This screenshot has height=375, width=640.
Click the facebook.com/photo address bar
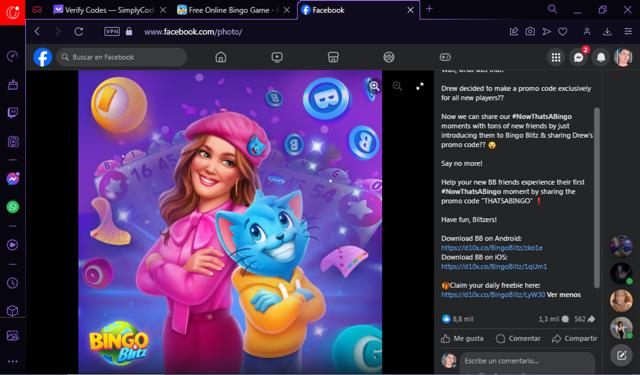coord(193,32)
